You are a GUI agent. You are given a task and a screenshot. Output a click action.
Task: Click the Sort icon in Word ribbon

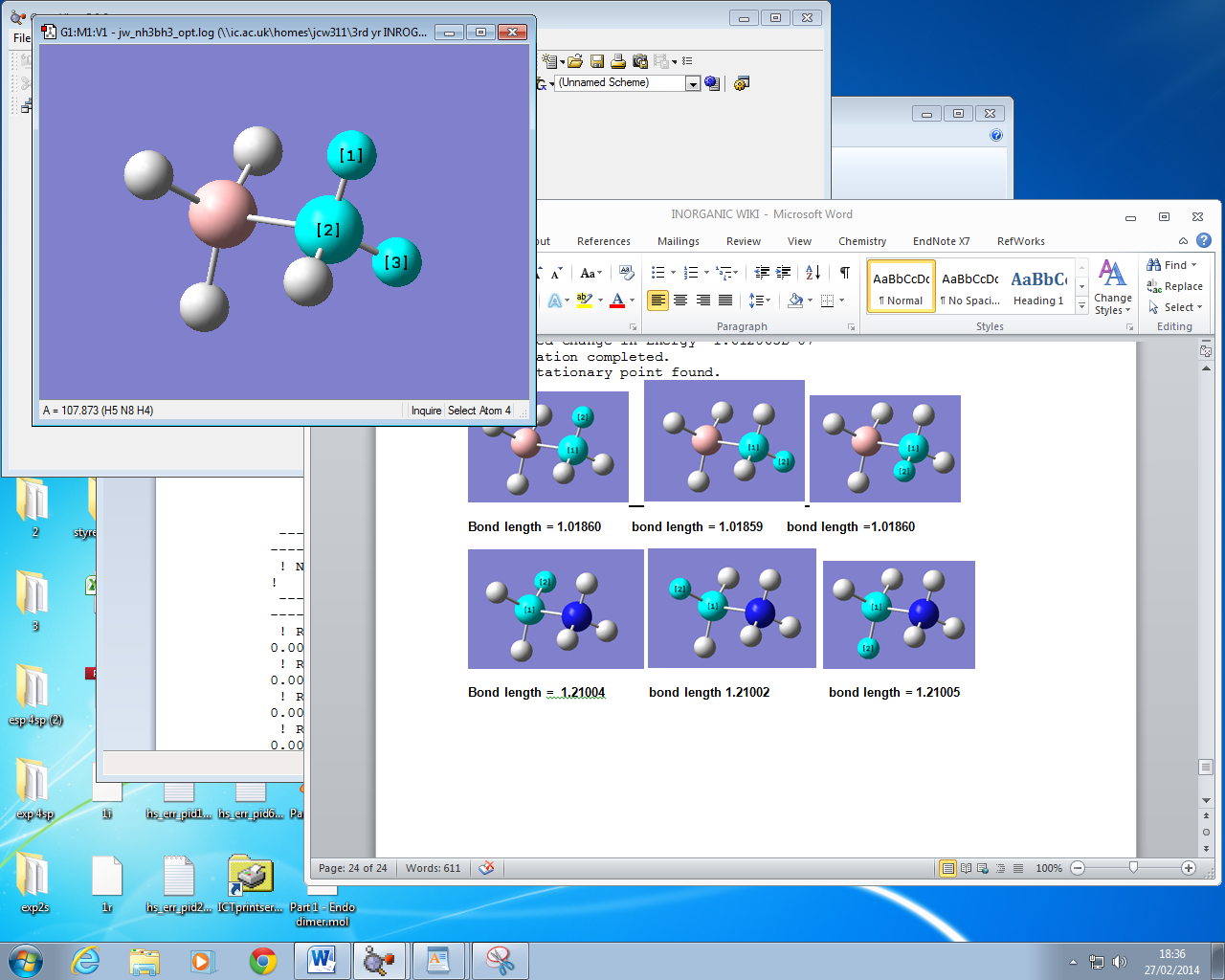[813, 273]
